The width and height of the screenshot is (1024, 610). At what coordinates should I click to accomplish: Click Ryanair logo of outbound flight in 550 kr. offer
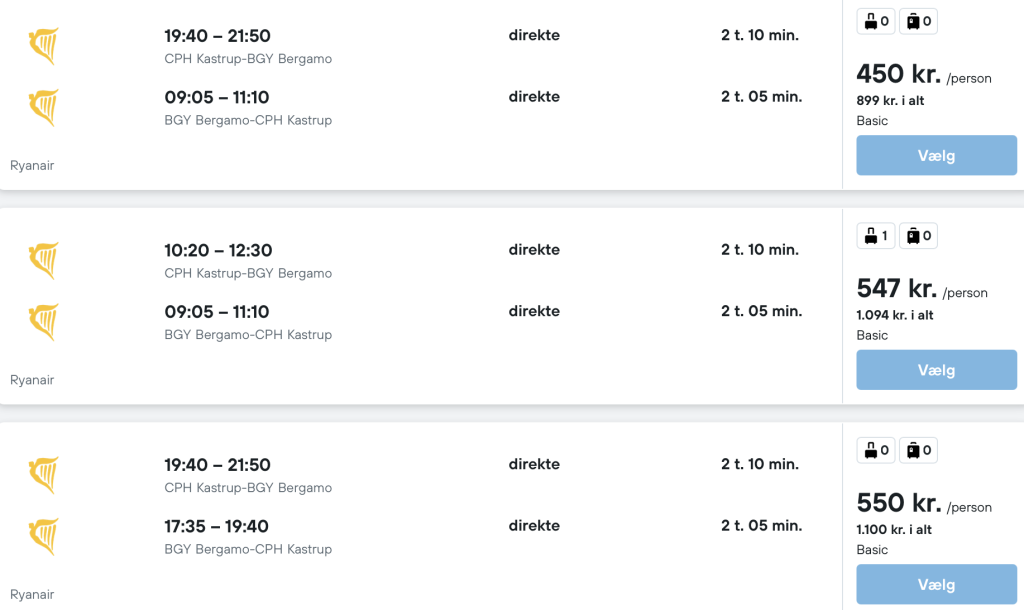(x=44, y=475)
